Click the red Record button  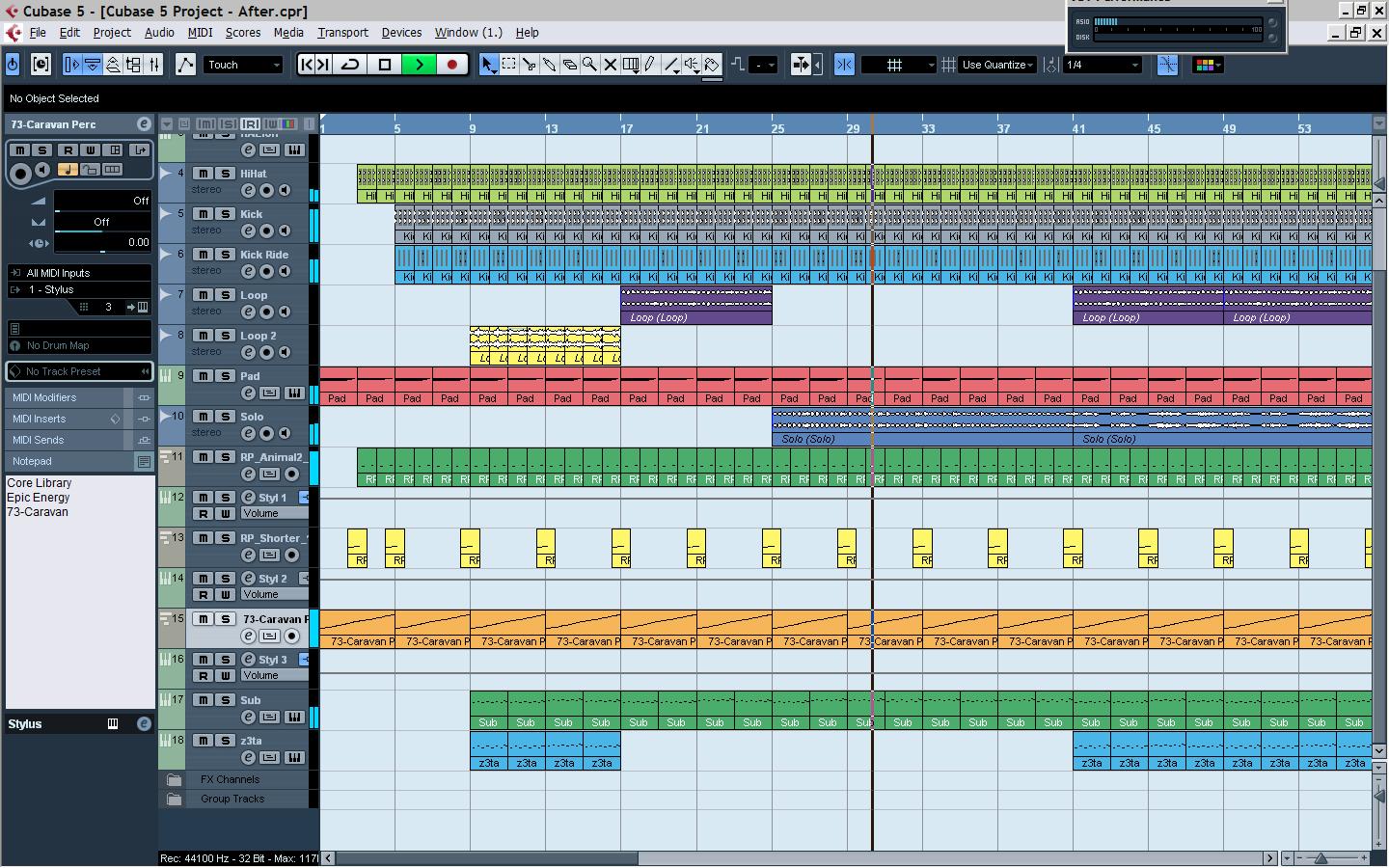451,65
